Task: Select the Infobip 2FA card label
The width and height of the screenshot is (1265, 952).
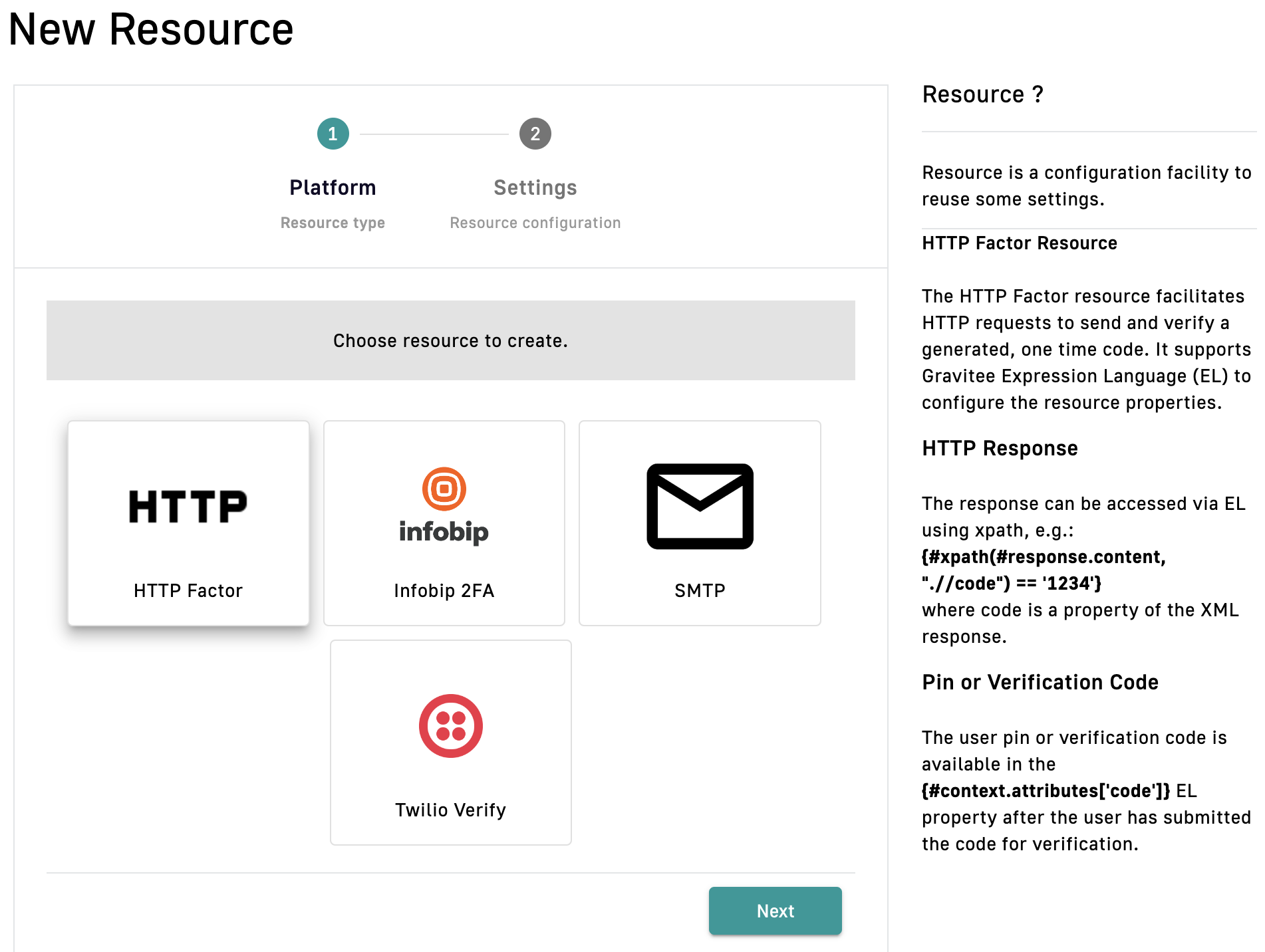Action: pos(444,590)
